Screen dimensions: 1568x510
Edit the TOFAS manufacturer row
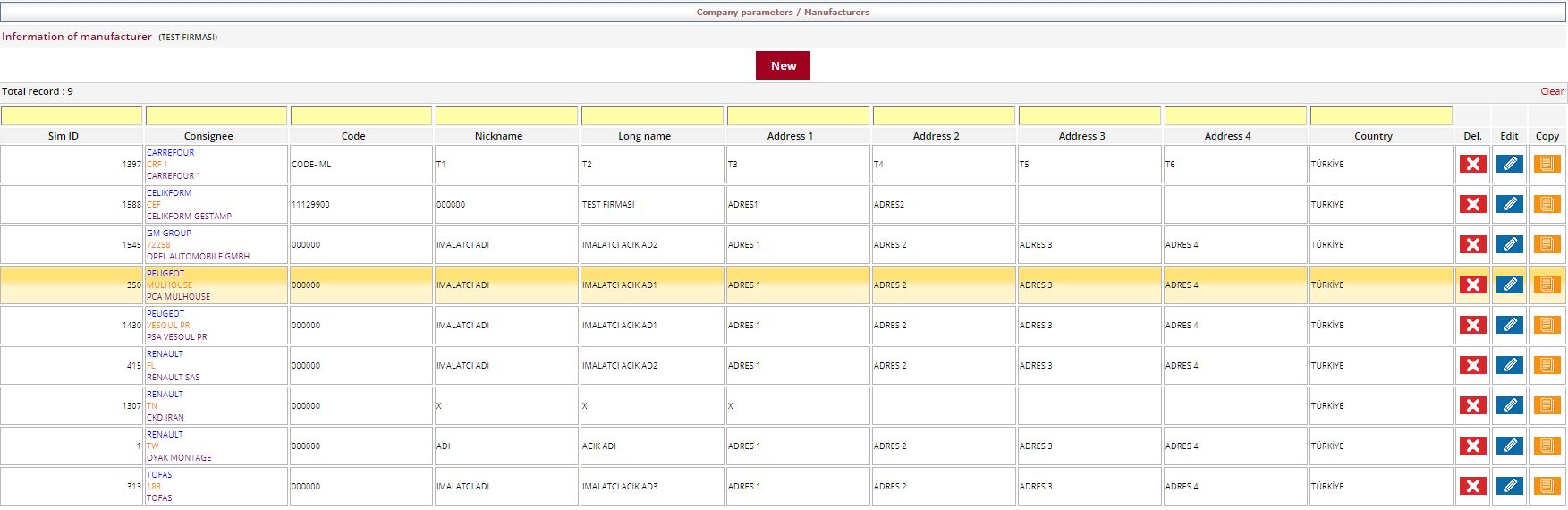[1510, 486]
